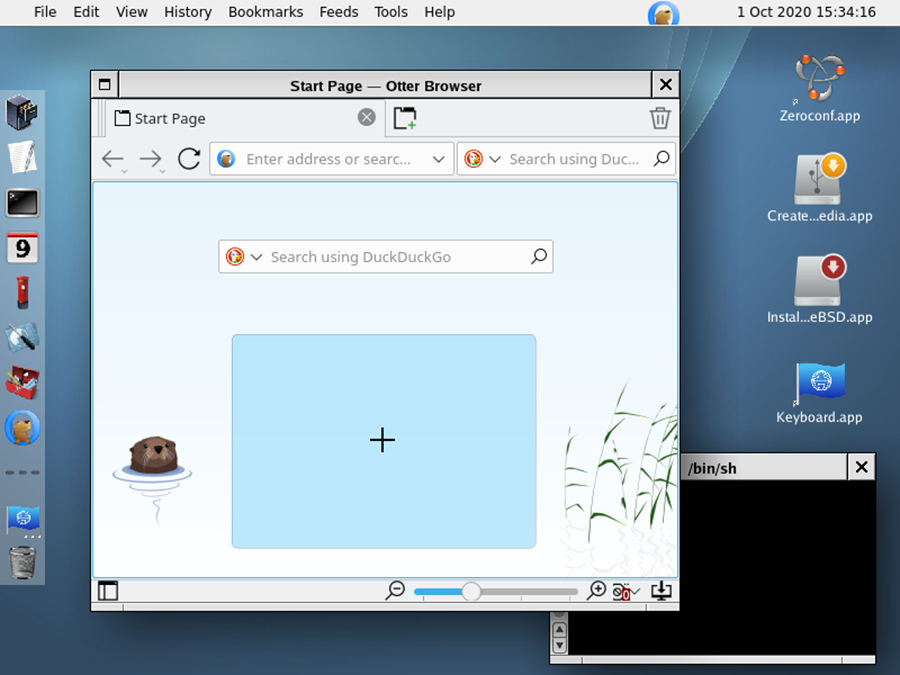This screenshot has height=675, width=900.
Task: Open Create...edia.app desktop icon
Action: 819,188
